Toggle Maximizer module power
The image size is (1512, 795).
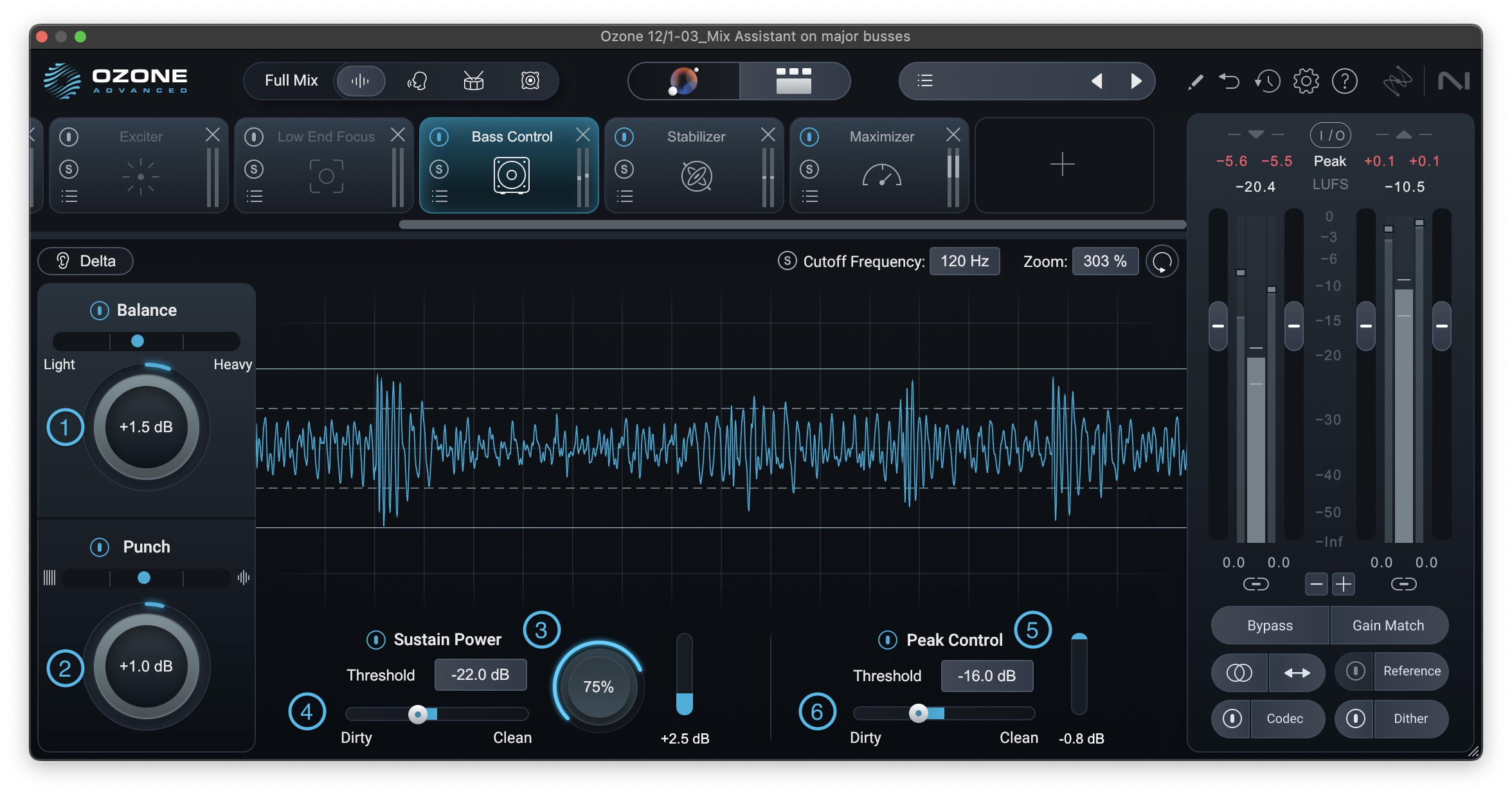(809, 136)
